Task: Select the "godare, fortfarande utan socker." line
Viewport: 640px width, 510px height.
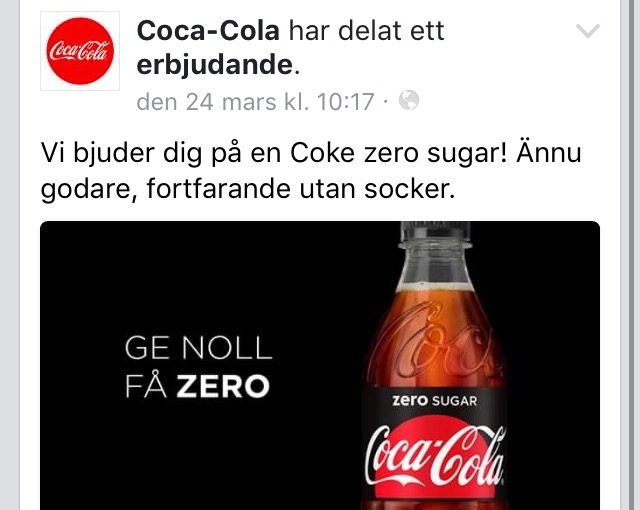Action: tap(248, 189)
